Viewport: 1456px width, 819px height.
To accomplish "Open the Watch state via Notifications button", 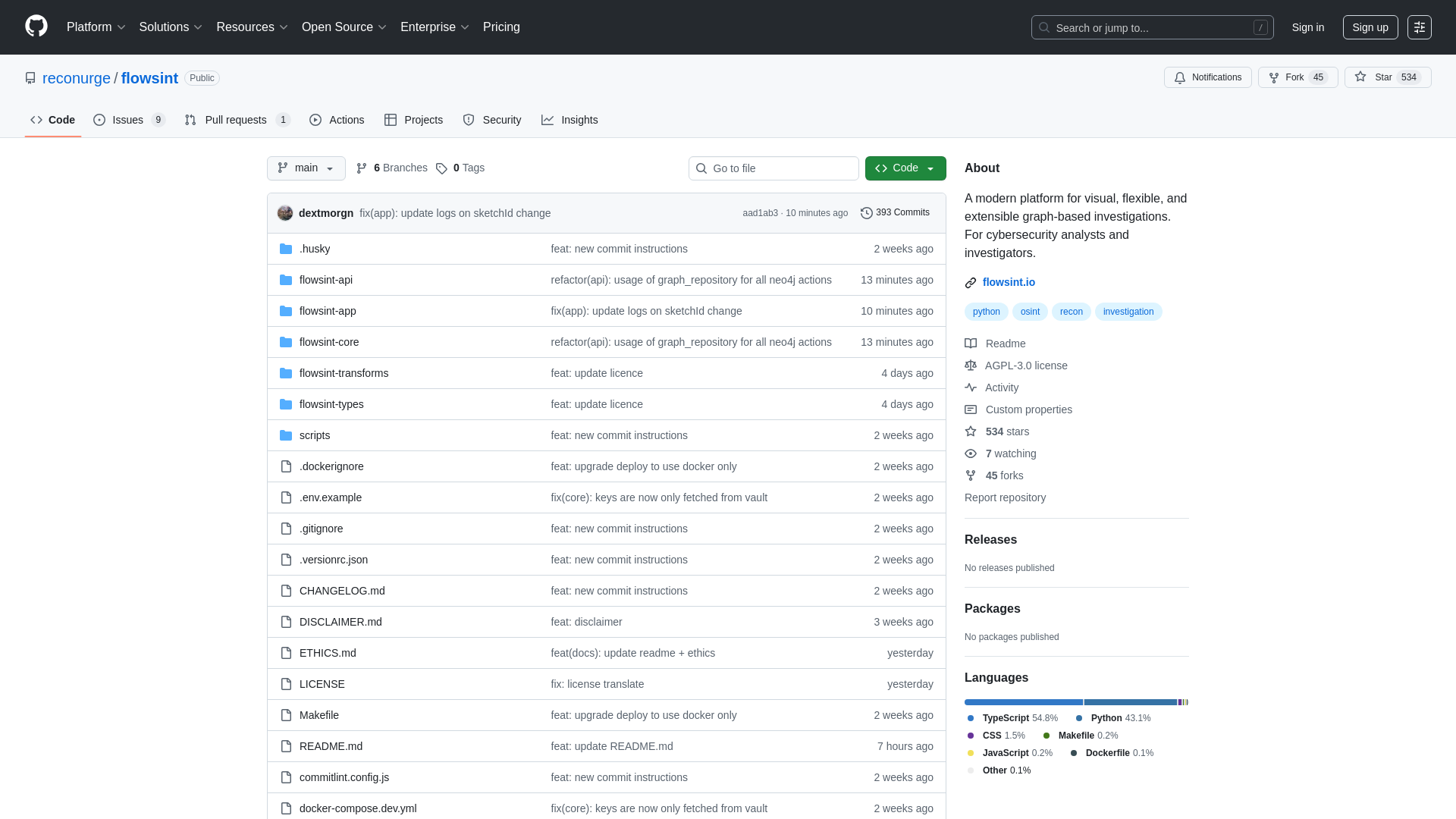I will (x=1207, y=77).
